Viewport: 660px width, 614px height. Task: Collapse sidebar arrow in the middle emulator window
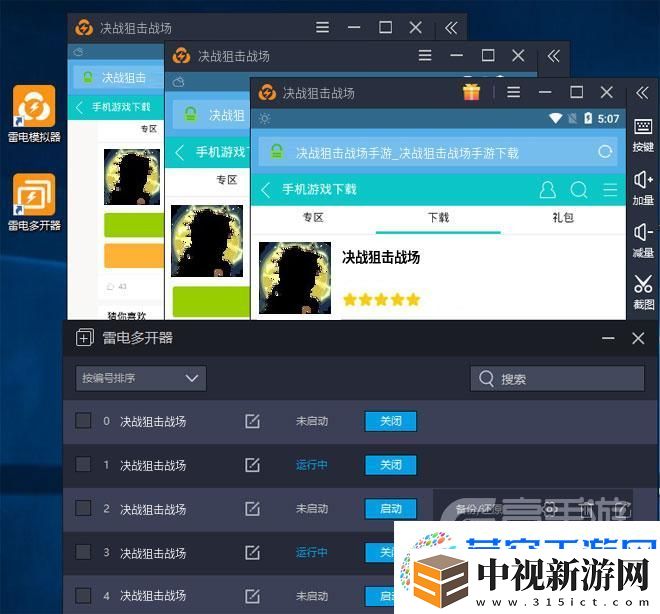(x=553, y=56)
